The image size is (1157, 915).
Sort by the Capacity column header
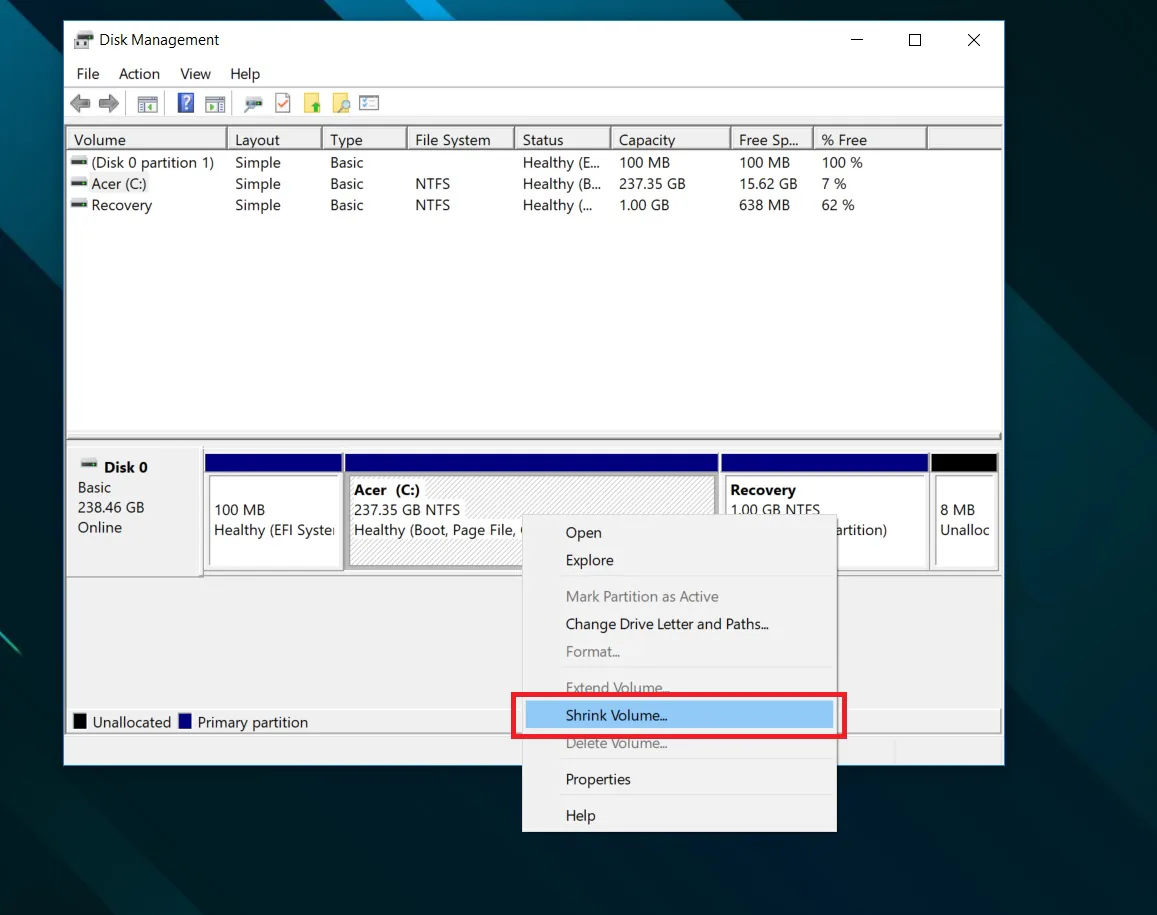(671, 139)
